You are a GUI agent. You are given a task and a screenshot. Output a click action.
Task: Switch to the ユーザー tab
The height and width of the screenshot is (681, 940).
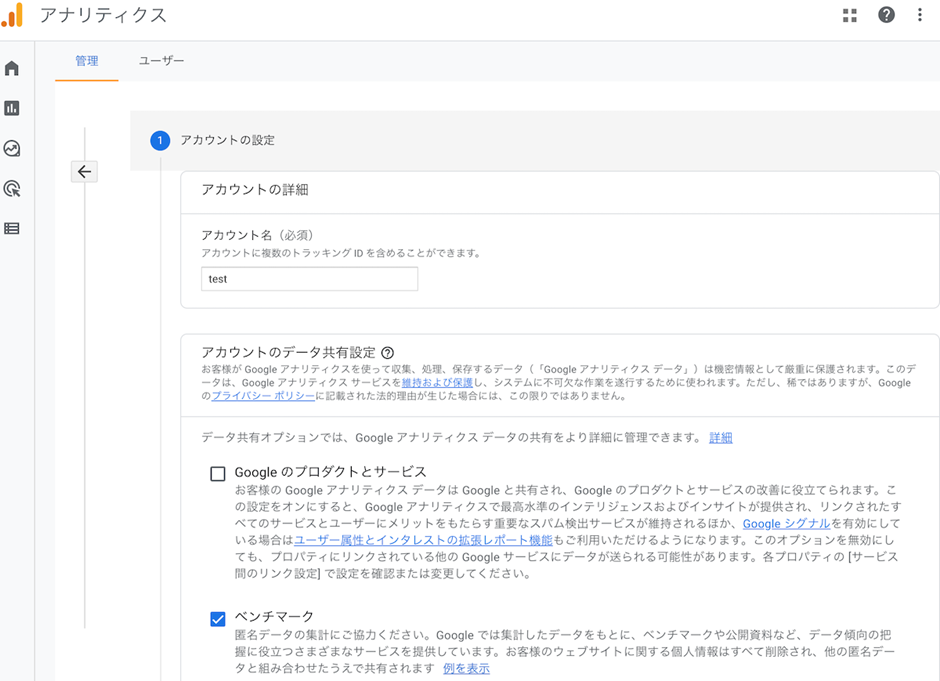[x=161, y=61]
